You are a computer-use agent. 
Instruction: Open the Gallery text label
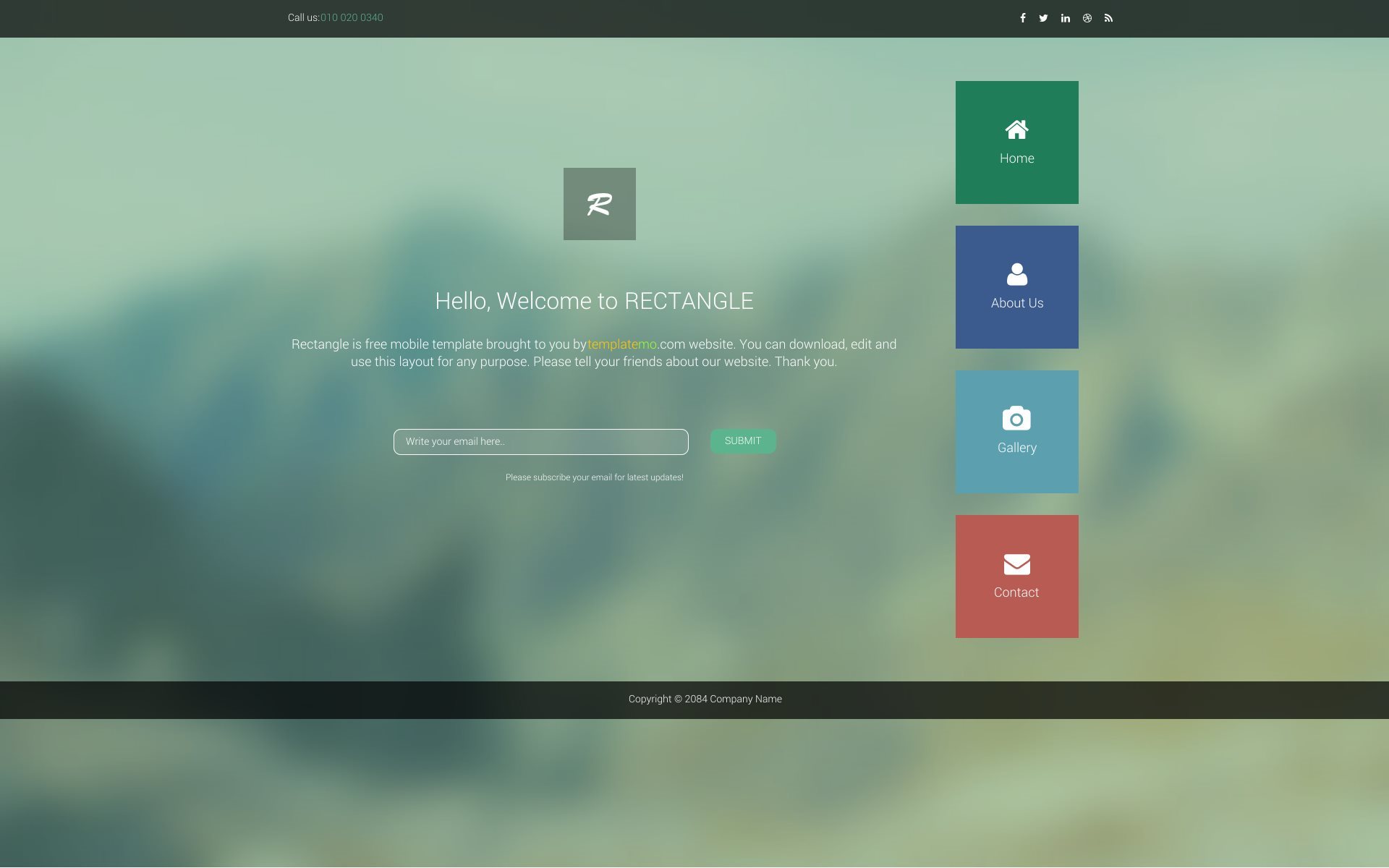click(1016, 448)
